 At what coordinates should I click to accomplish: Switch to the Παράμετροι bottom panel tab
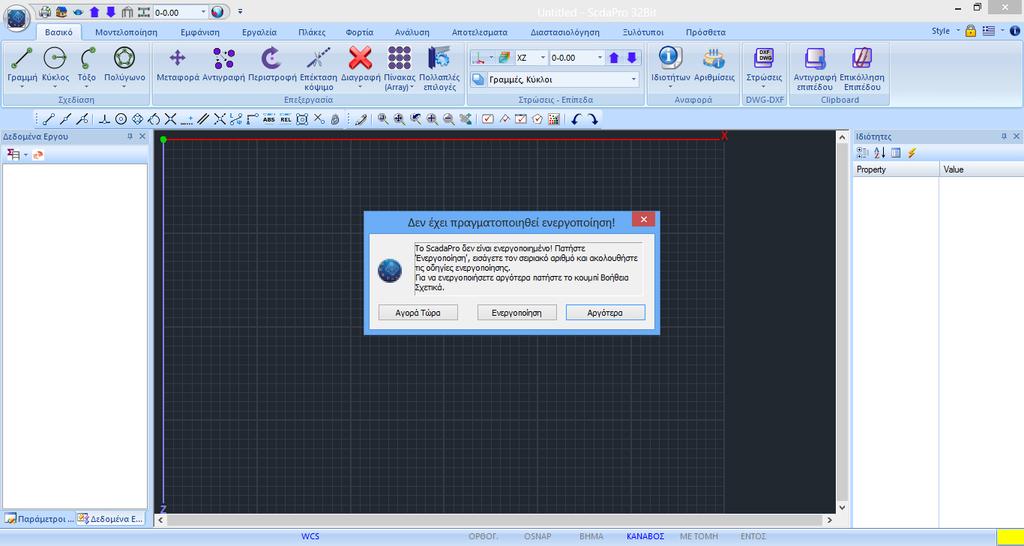pos(39,519)
